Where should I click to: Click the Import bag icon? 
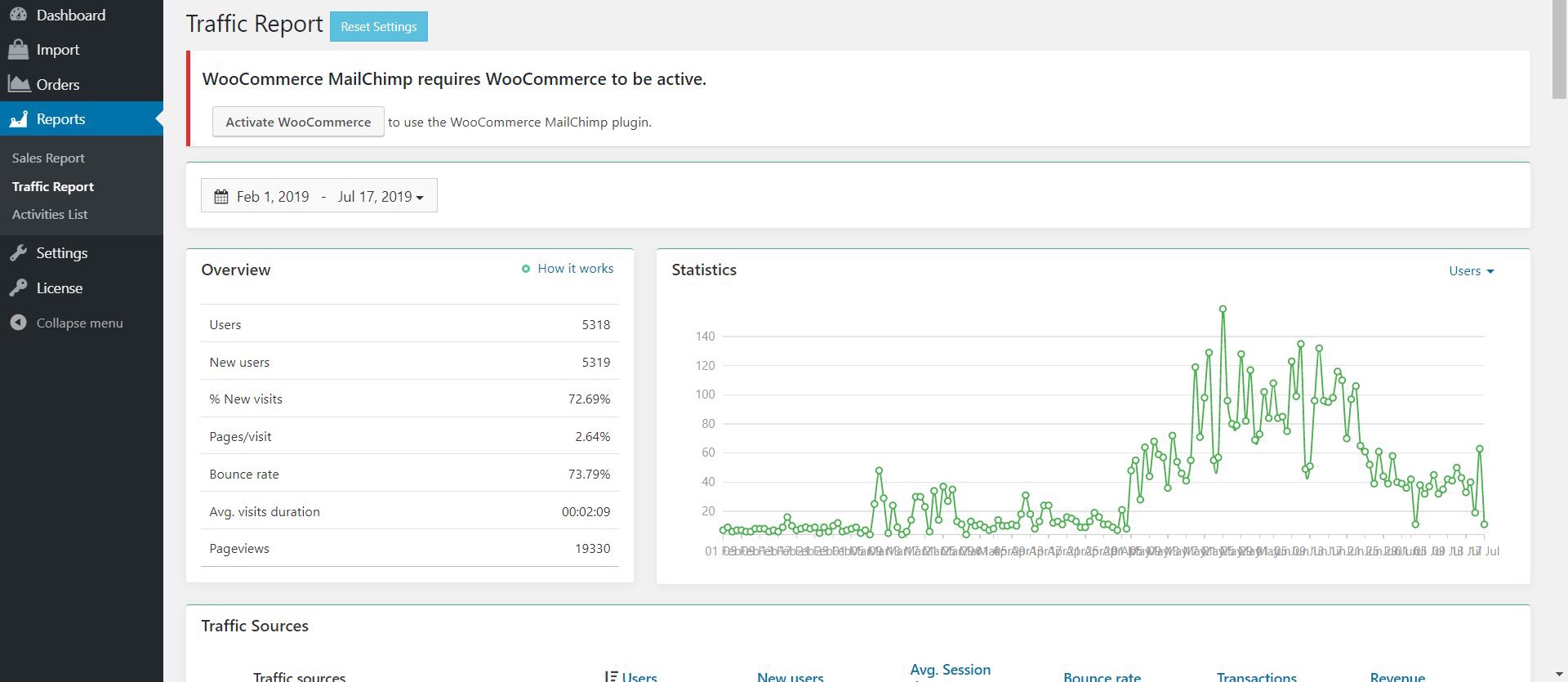pos(18,50)
